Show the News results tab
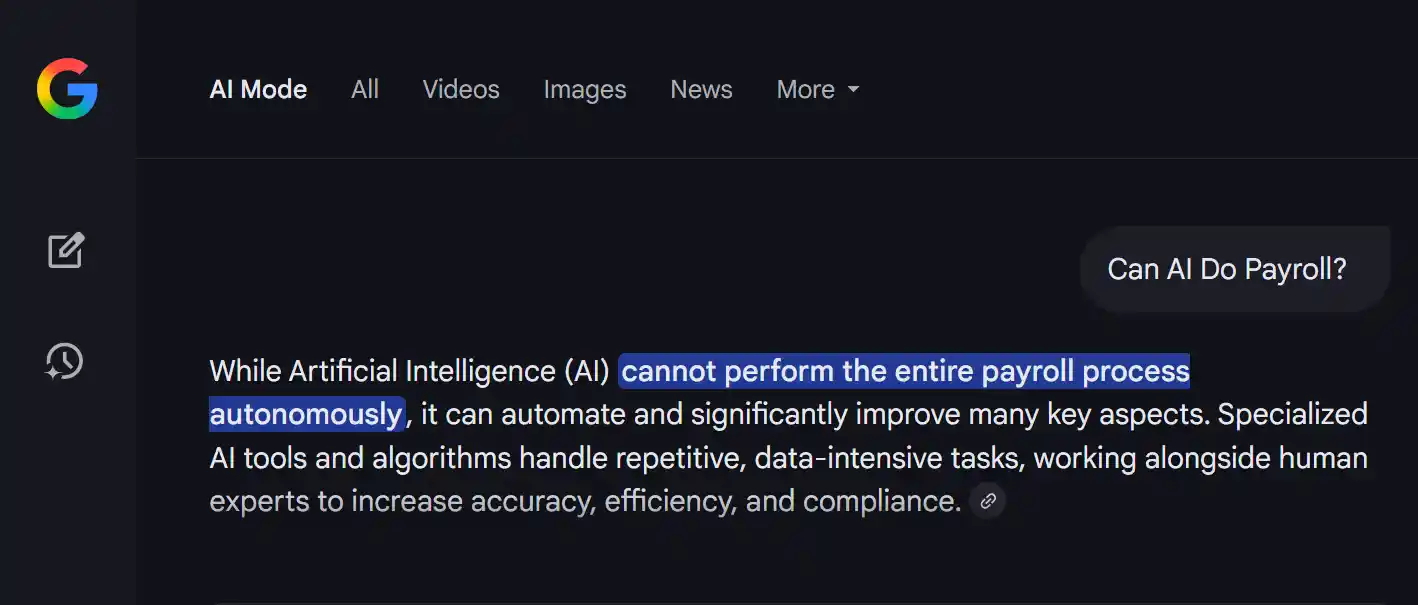Image resolution: width=1418 pixels, height=605 pixels. coord(701,90)
